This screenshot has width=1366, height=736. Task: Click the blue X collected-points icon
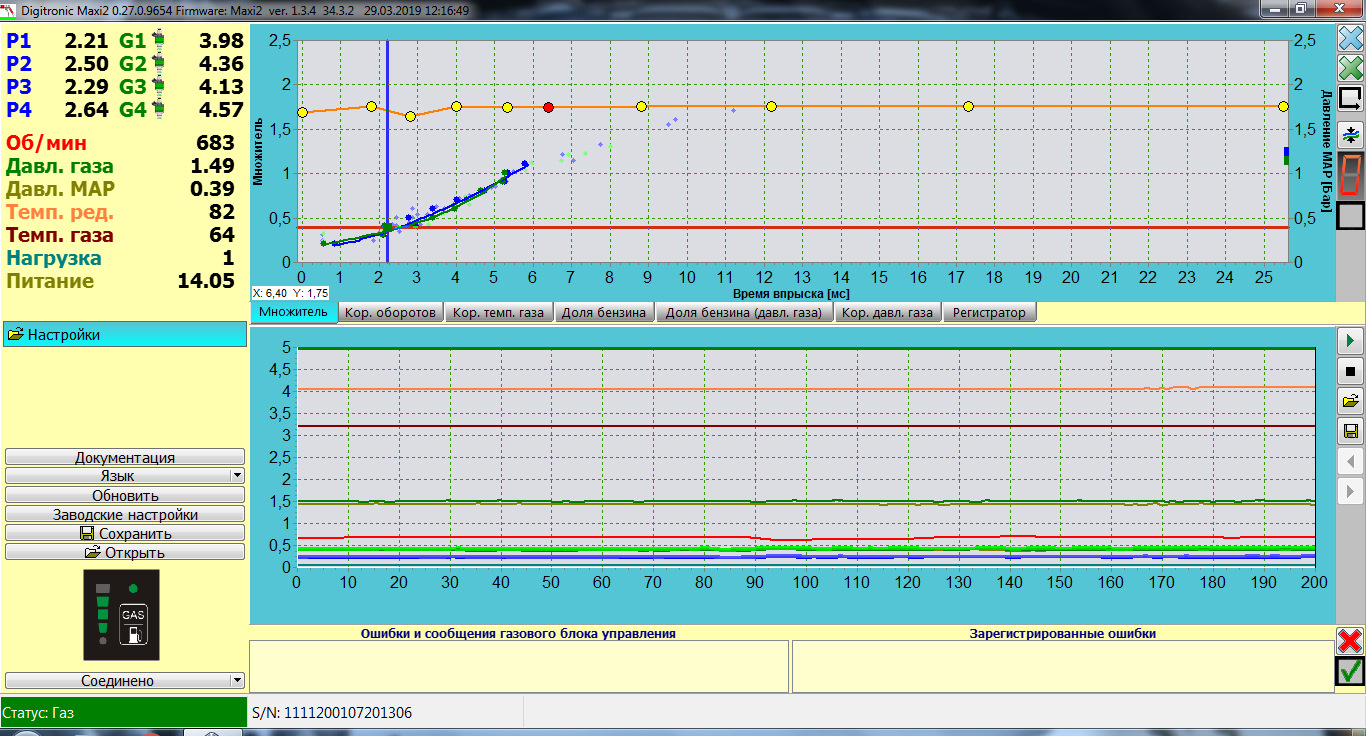point(1351,39)
